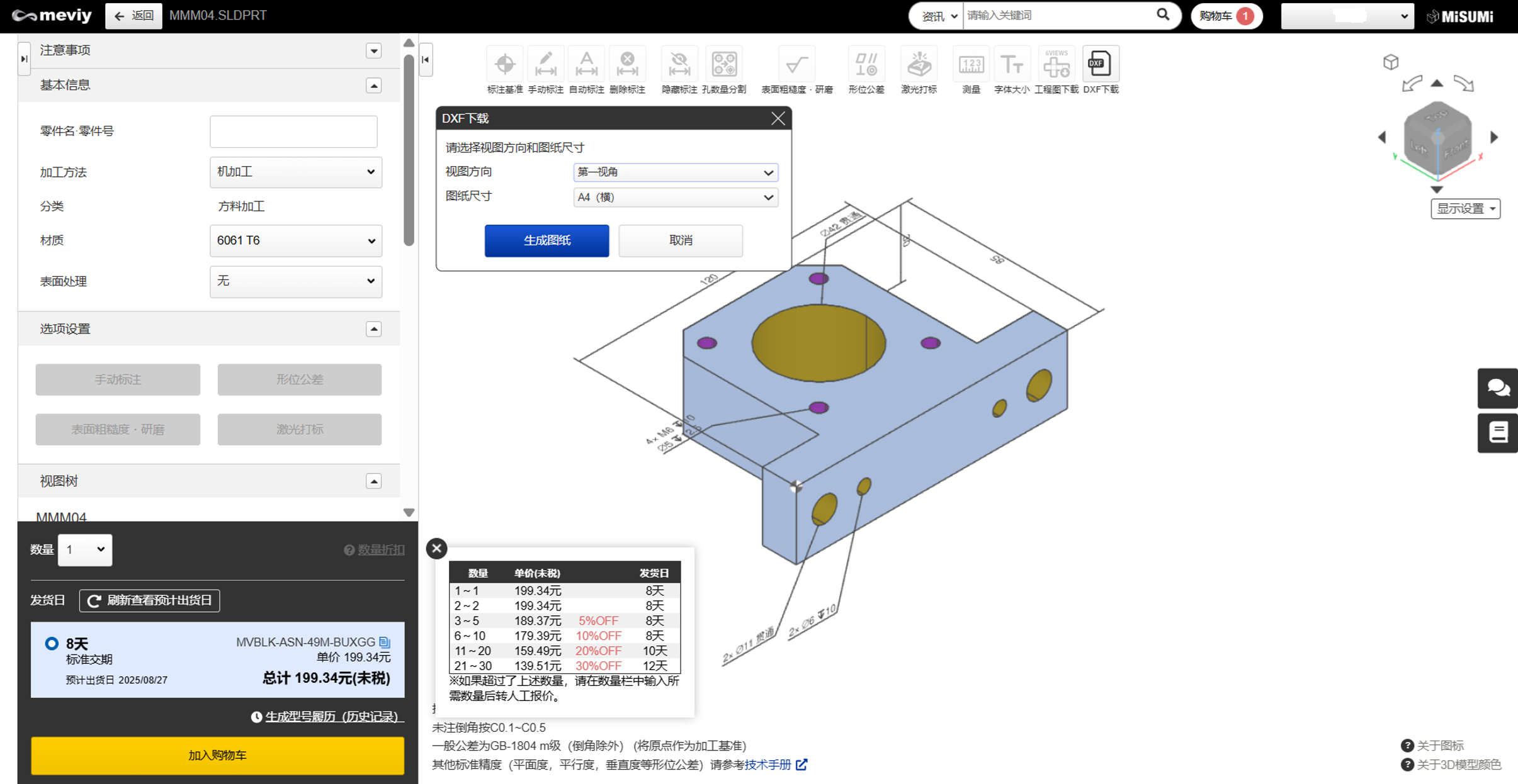Click 刷新查看预计出货日 button
The height and width of the screenshot is (784, 1518).
coord(149,600)
